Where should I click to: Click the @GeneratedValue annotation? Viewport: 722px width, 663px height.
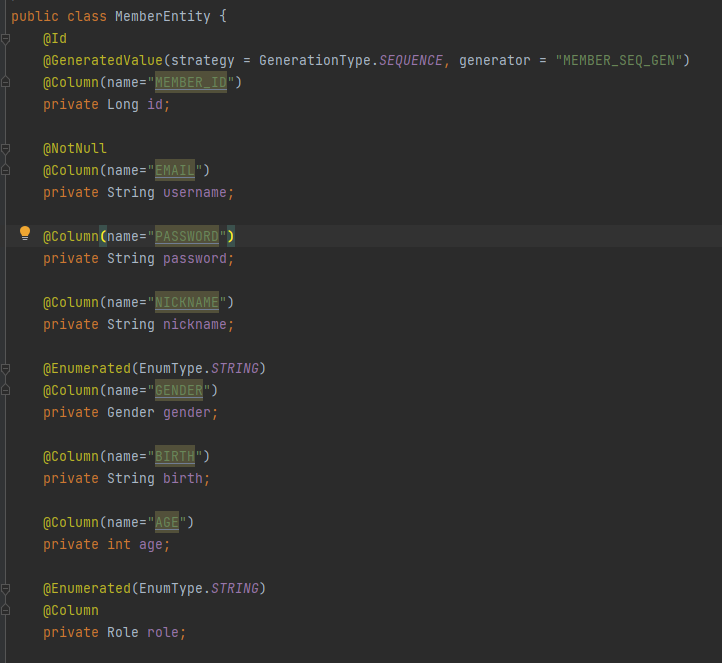click(103, 60)
